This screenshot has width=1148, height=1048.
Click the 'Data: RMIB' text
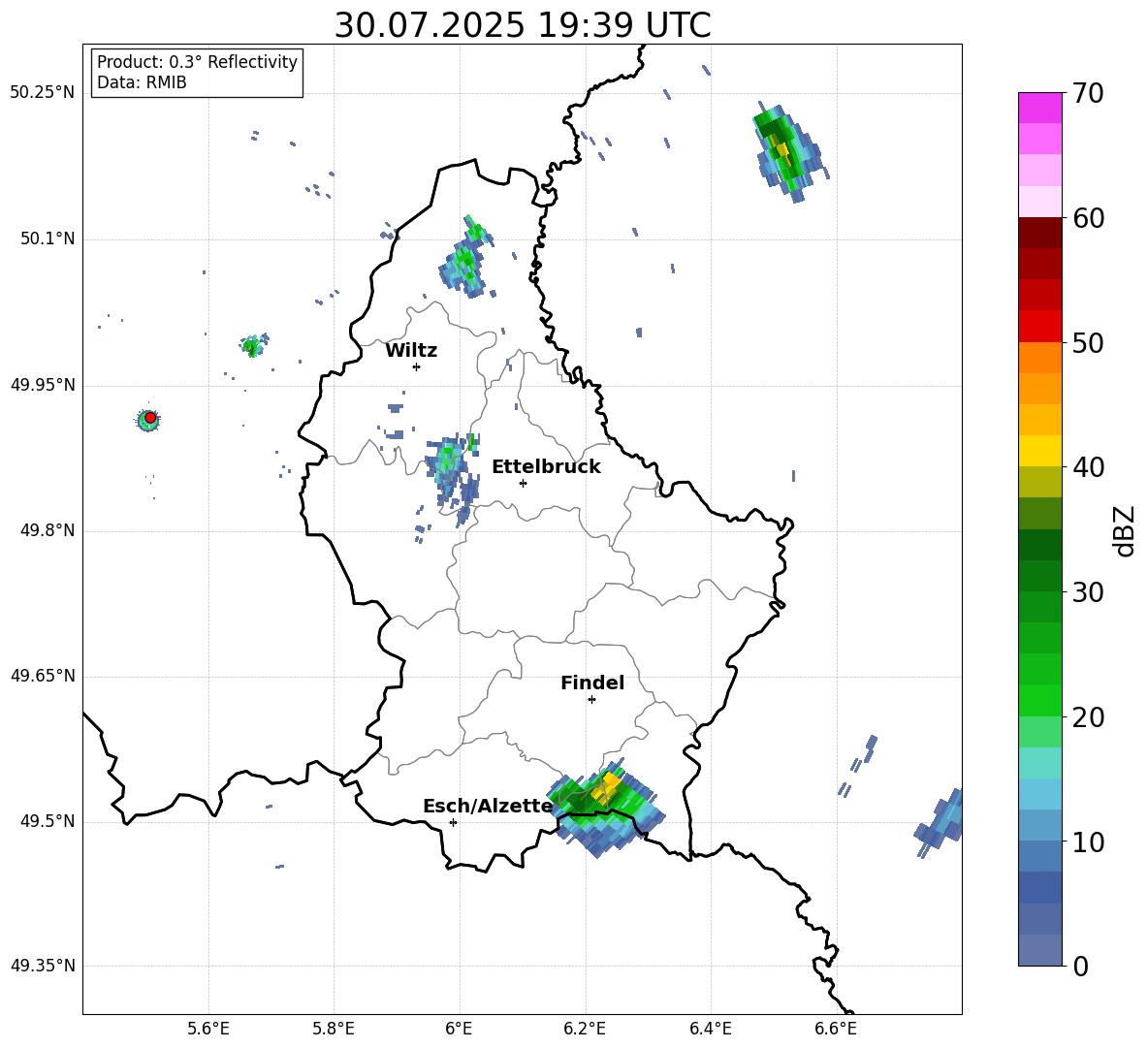pos(142,82)
